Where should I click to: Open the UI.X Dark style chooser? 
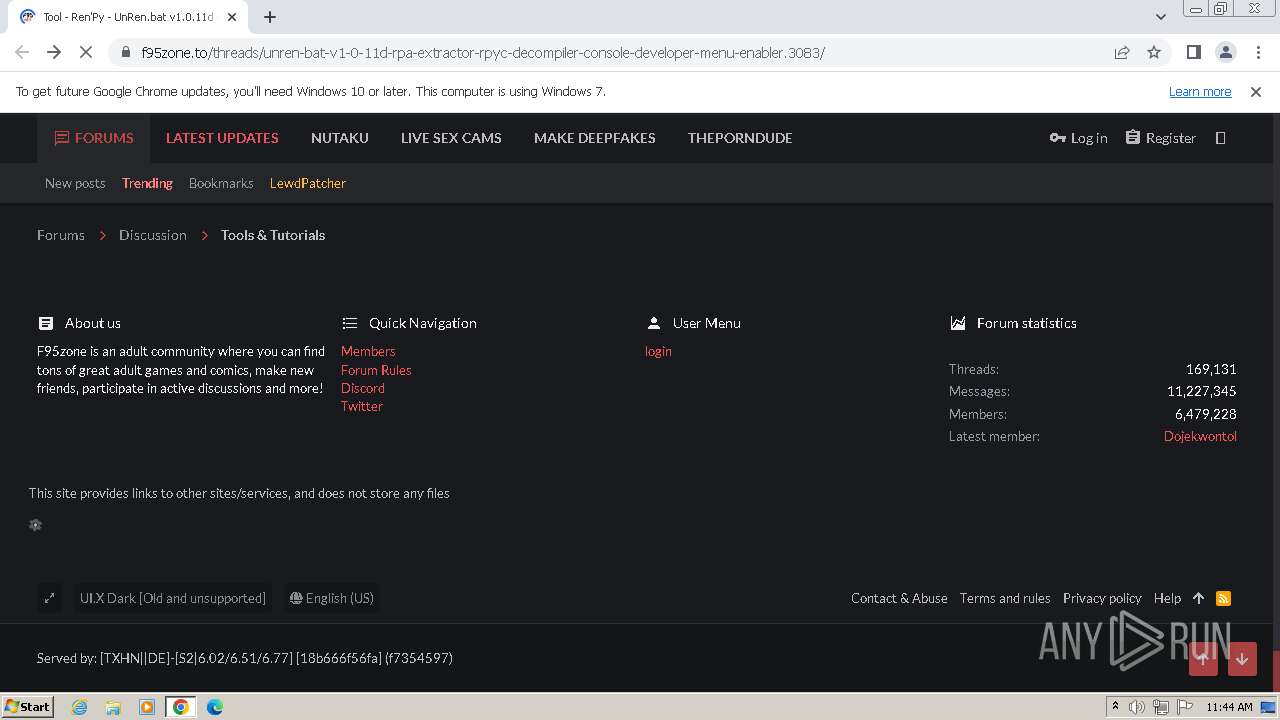click(173, 598)
